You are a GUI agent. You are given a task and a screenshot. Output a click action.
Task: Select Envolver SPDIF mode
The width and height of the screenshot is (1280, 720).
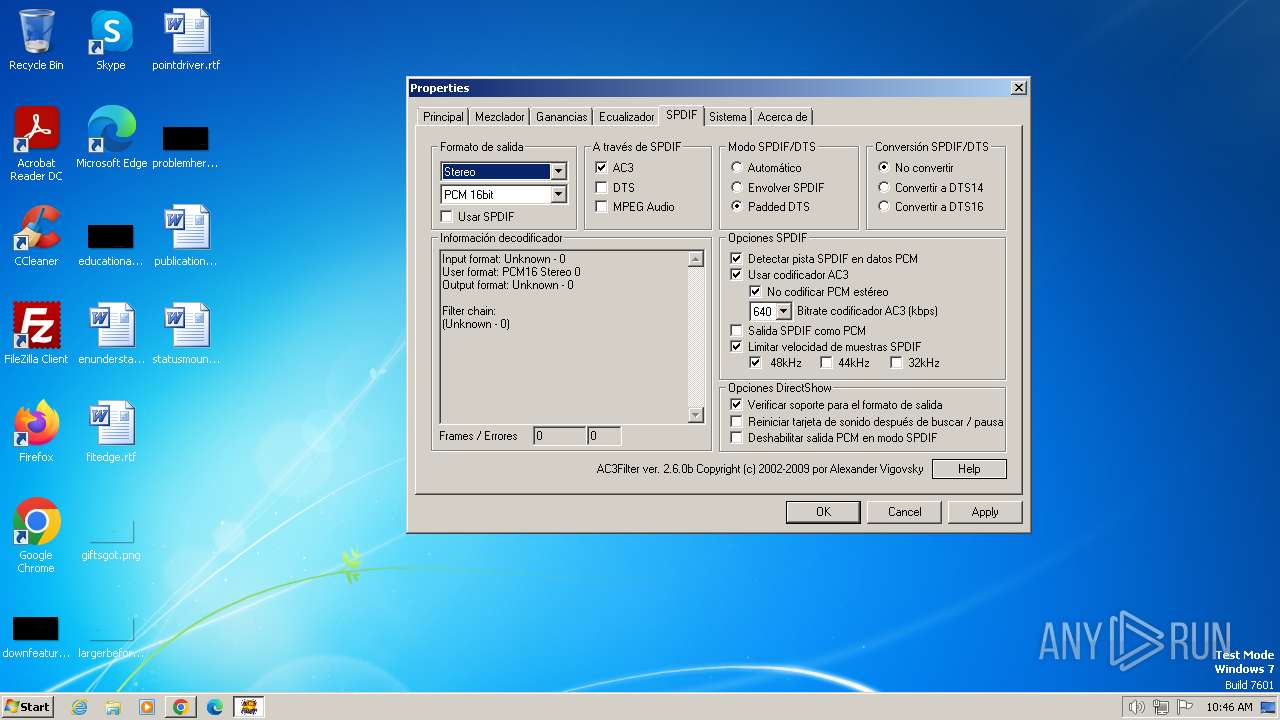coord(737,187)
